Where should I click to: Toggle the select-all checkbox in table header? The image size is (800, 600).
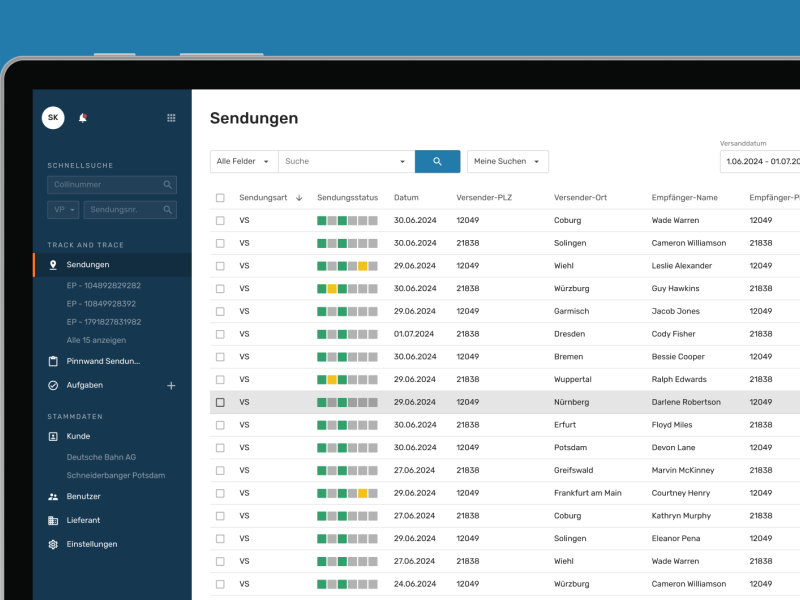pyautogui.click(x=220, y=198)
